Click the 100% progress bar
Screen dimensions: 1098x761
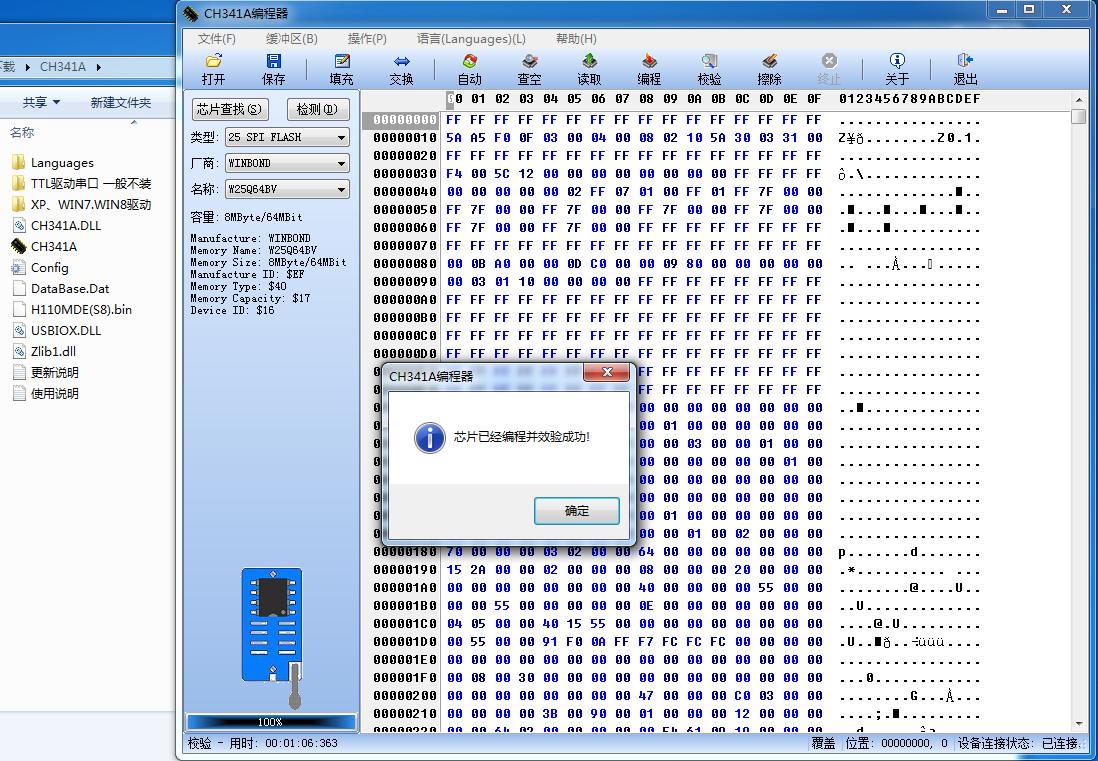[x=270, y=721]
